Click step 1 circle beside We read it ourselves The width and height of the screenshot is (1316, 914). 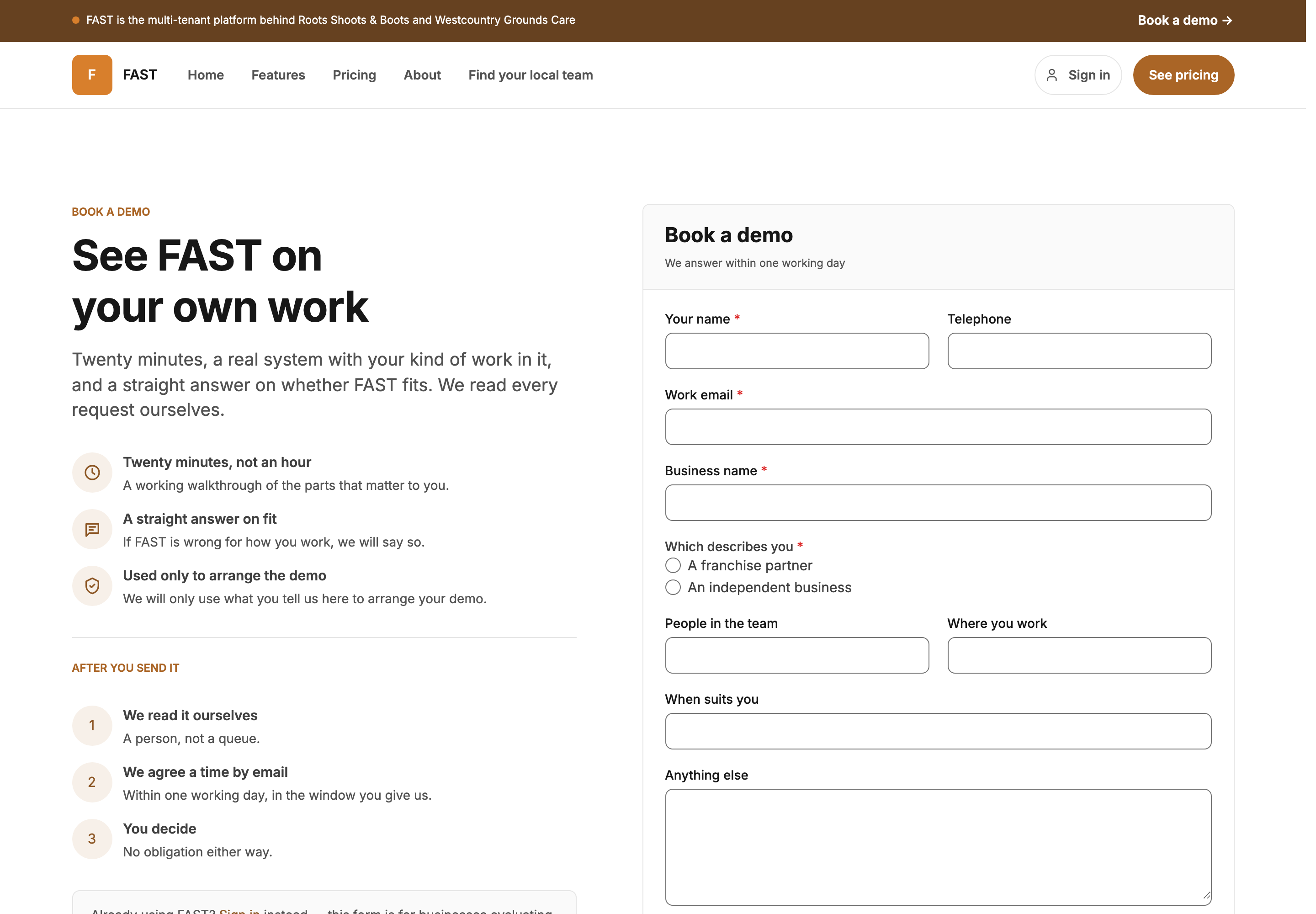click(x=92, y=726)
